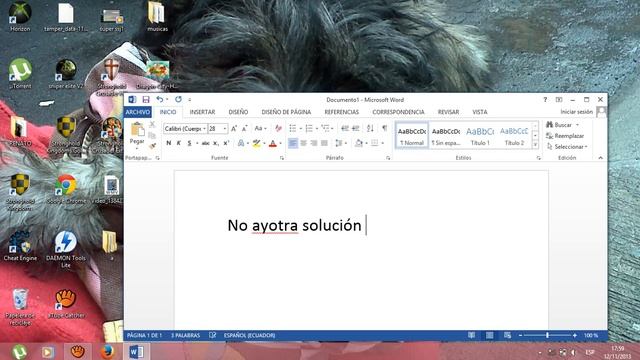Click Reemplazar button
This screenshot has height=360, width=640.
pyautogui.click(x=565, y=136)
